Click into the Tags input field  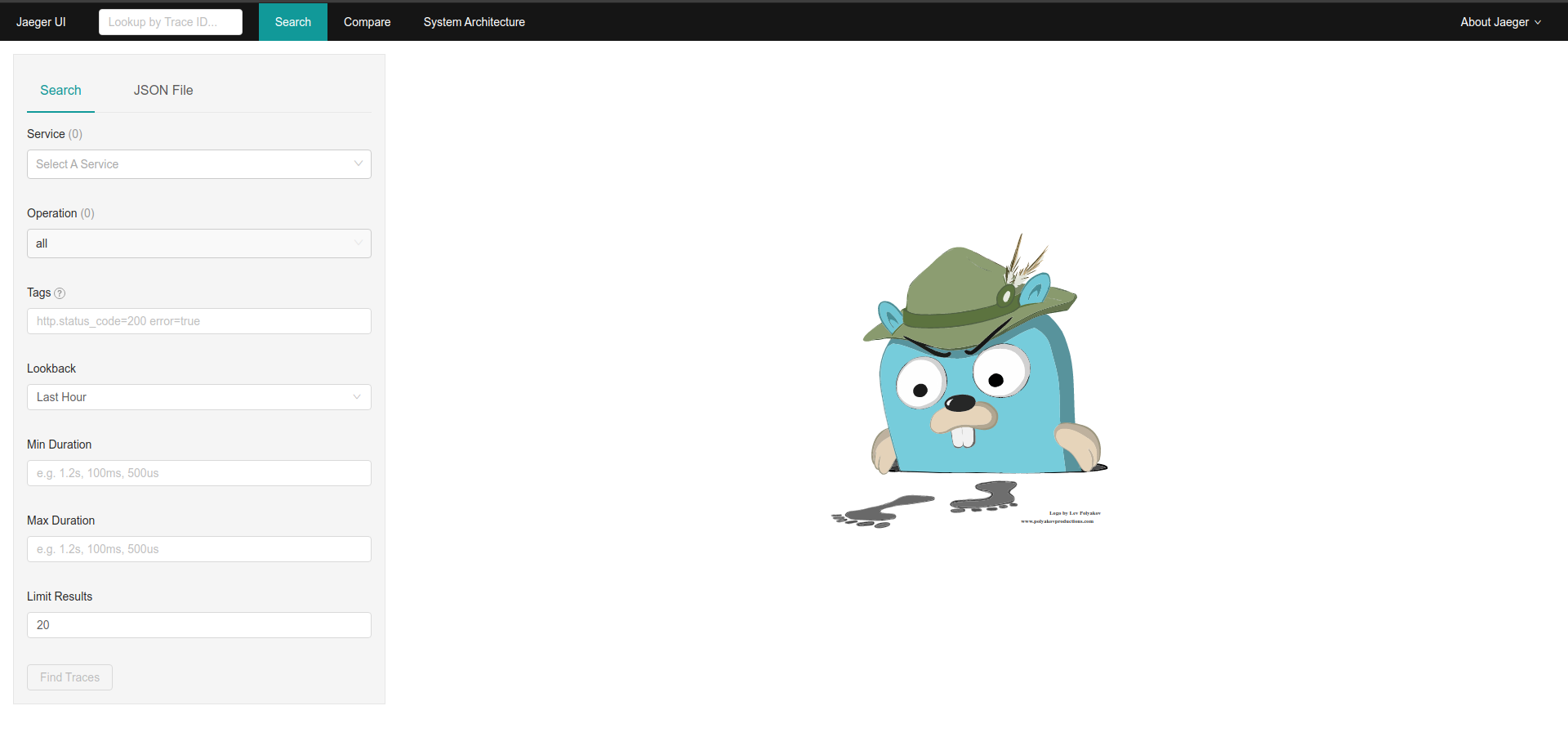pyautogui.click(x=199, y=321)
